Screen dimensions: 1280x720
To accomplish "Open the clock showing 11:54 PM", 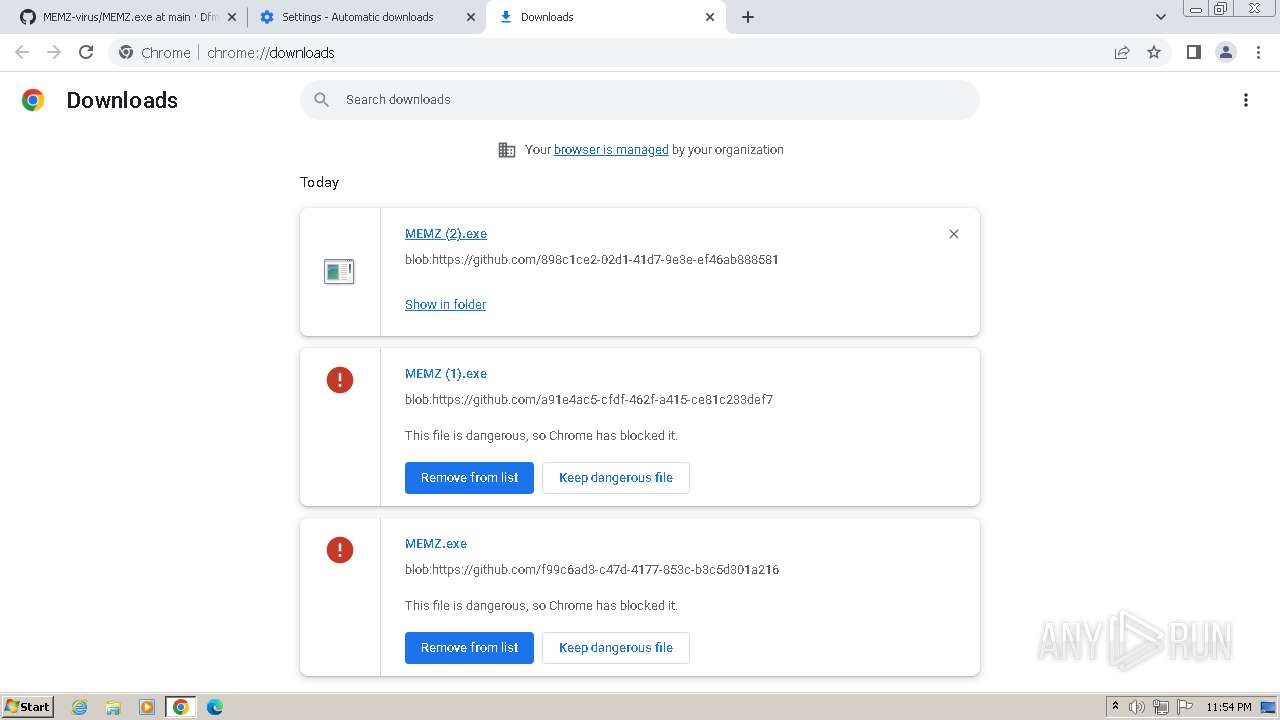I will tap(1229, 707).
